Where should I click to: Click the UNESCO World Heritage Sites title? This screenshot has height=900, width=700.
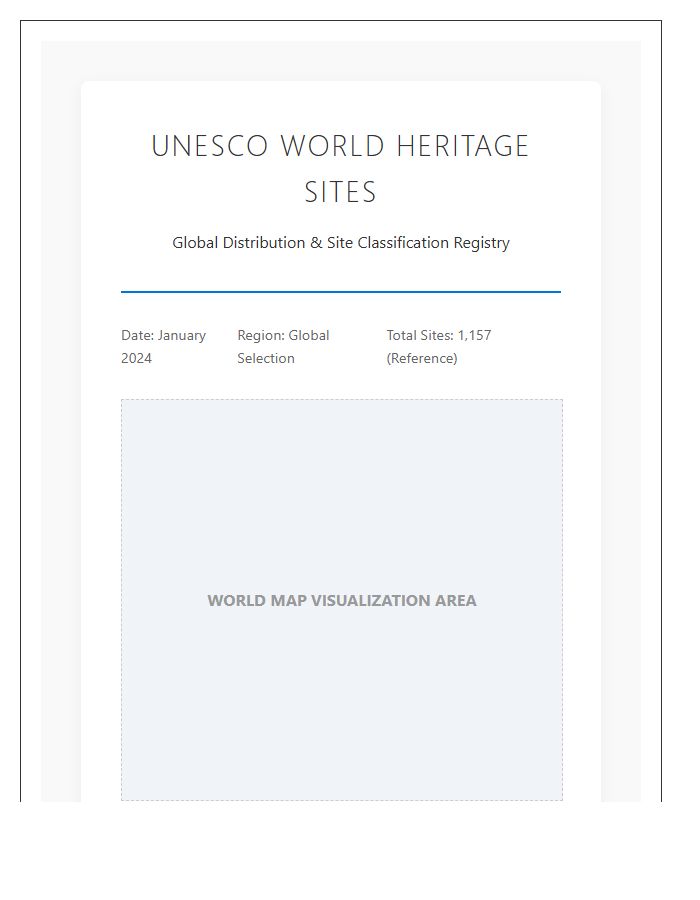click(x=340, y=169)
